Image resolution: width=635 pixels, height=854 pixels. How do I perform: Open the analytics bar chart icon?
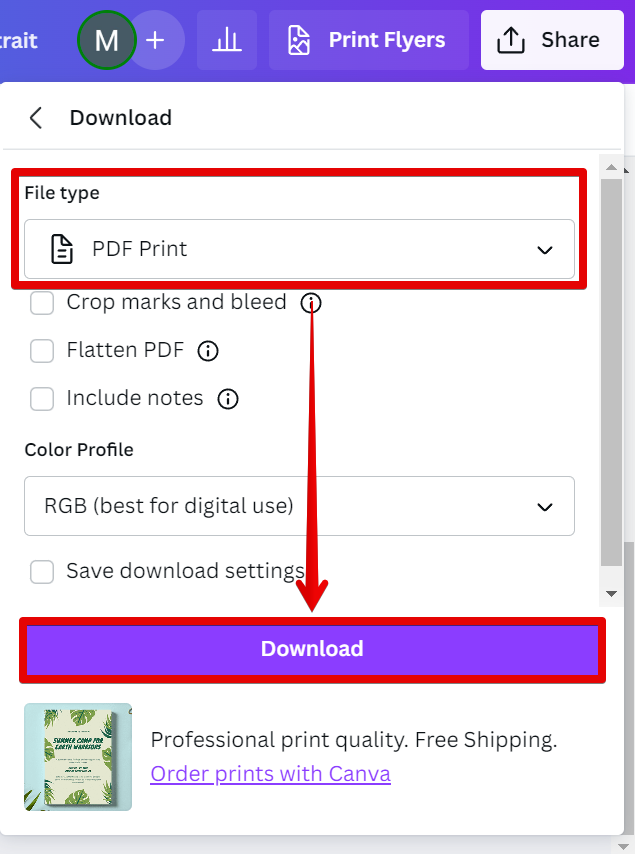pyautogui.click(x=227, y=40)
